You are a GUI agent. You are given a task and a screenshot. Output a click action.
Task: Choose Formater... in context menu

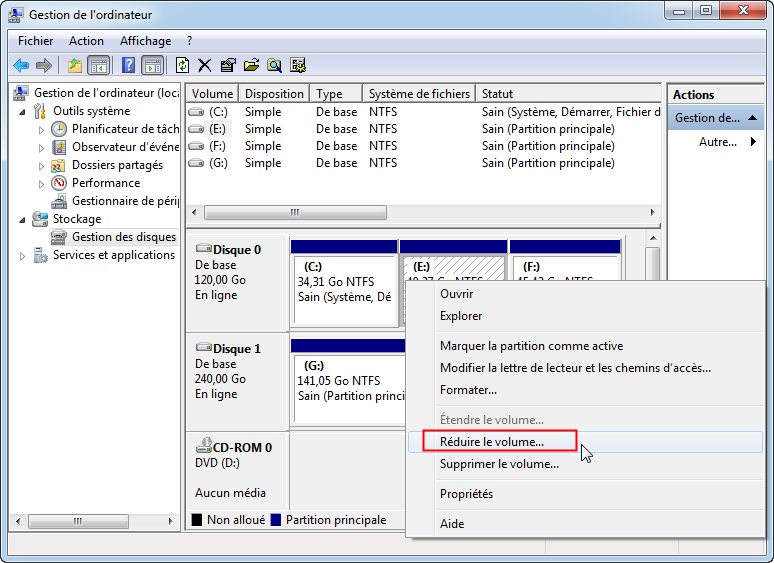pos(585,390)
